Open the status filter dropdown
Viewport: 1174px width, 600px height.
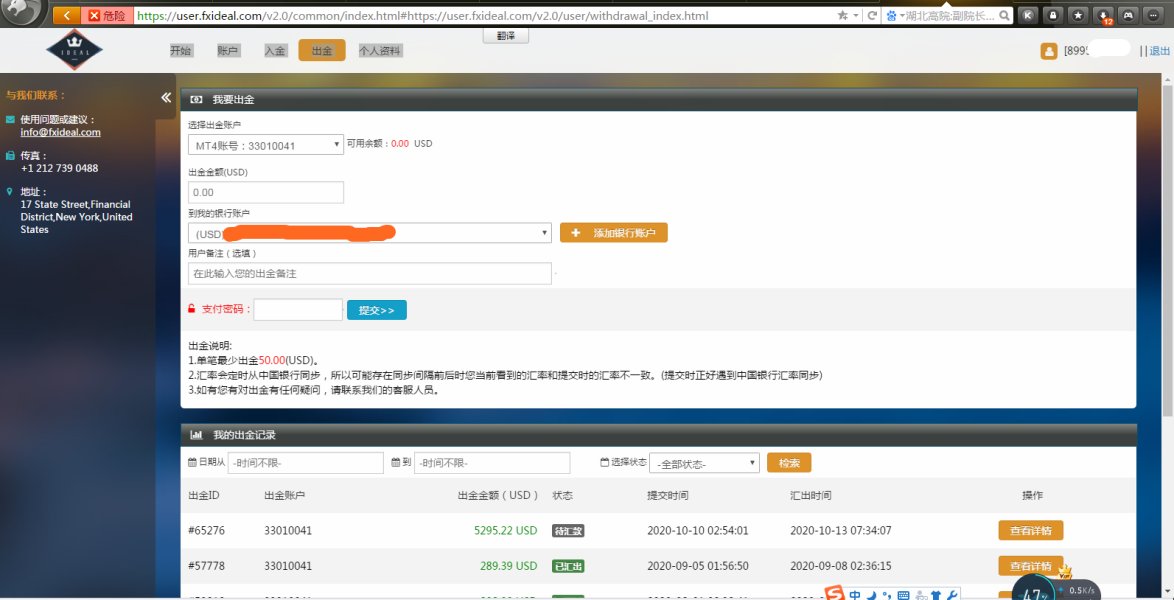[x=704, y=463]
